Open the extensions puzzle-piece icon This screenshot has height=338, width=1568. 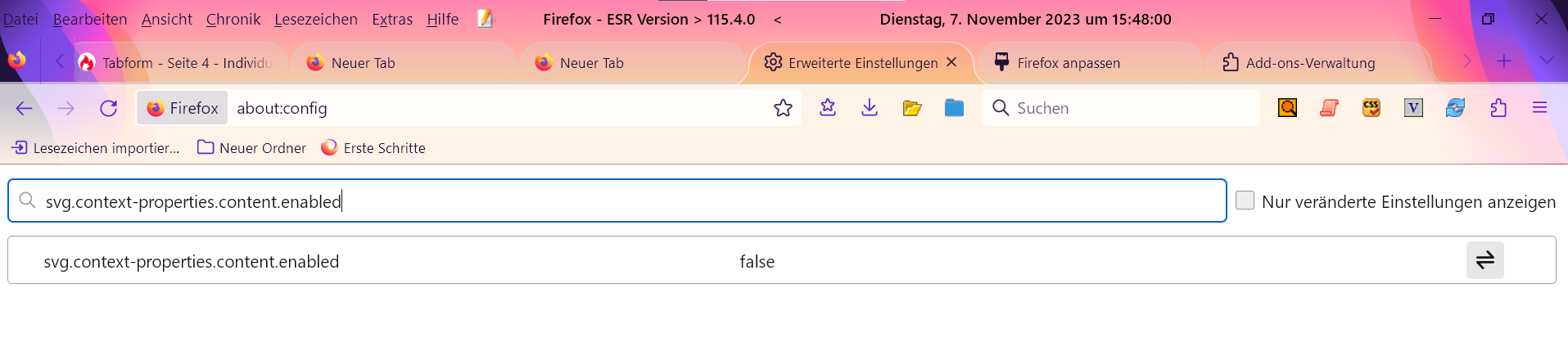[x=1498, y=108]
